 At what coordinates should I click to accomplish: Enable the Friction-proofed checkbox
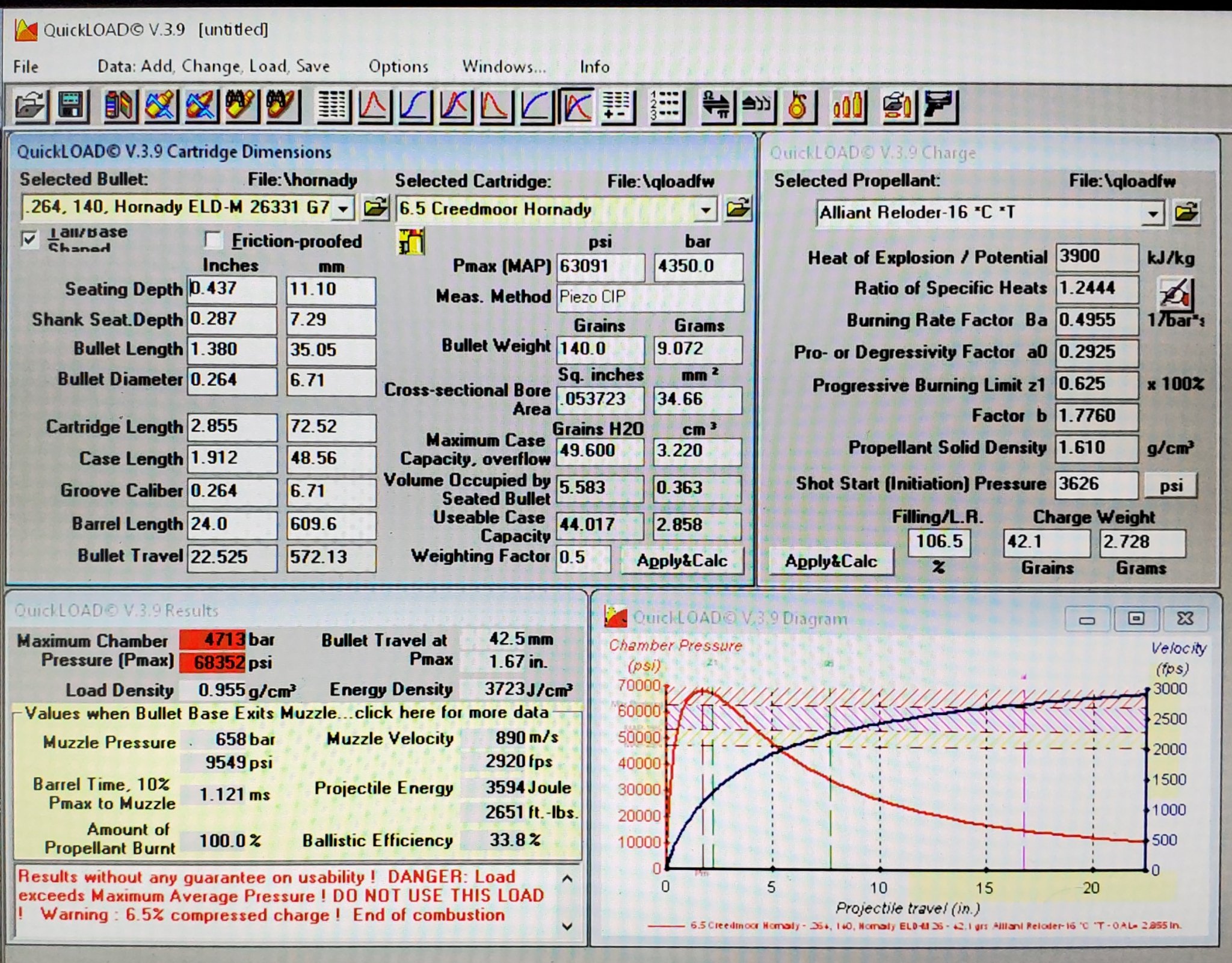tap(212, 240)
